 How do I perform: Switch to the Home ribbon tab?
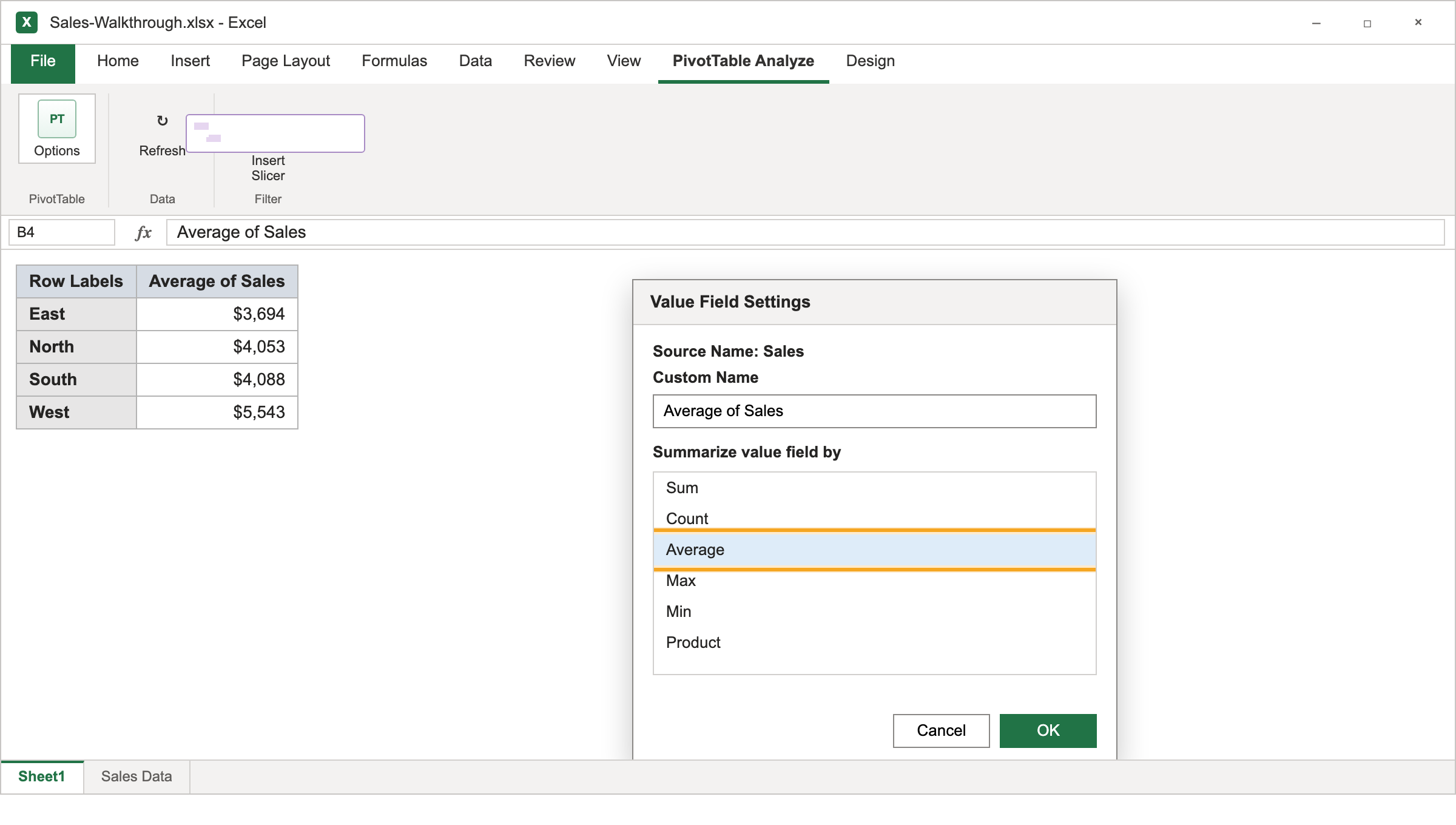coord(118,61)
